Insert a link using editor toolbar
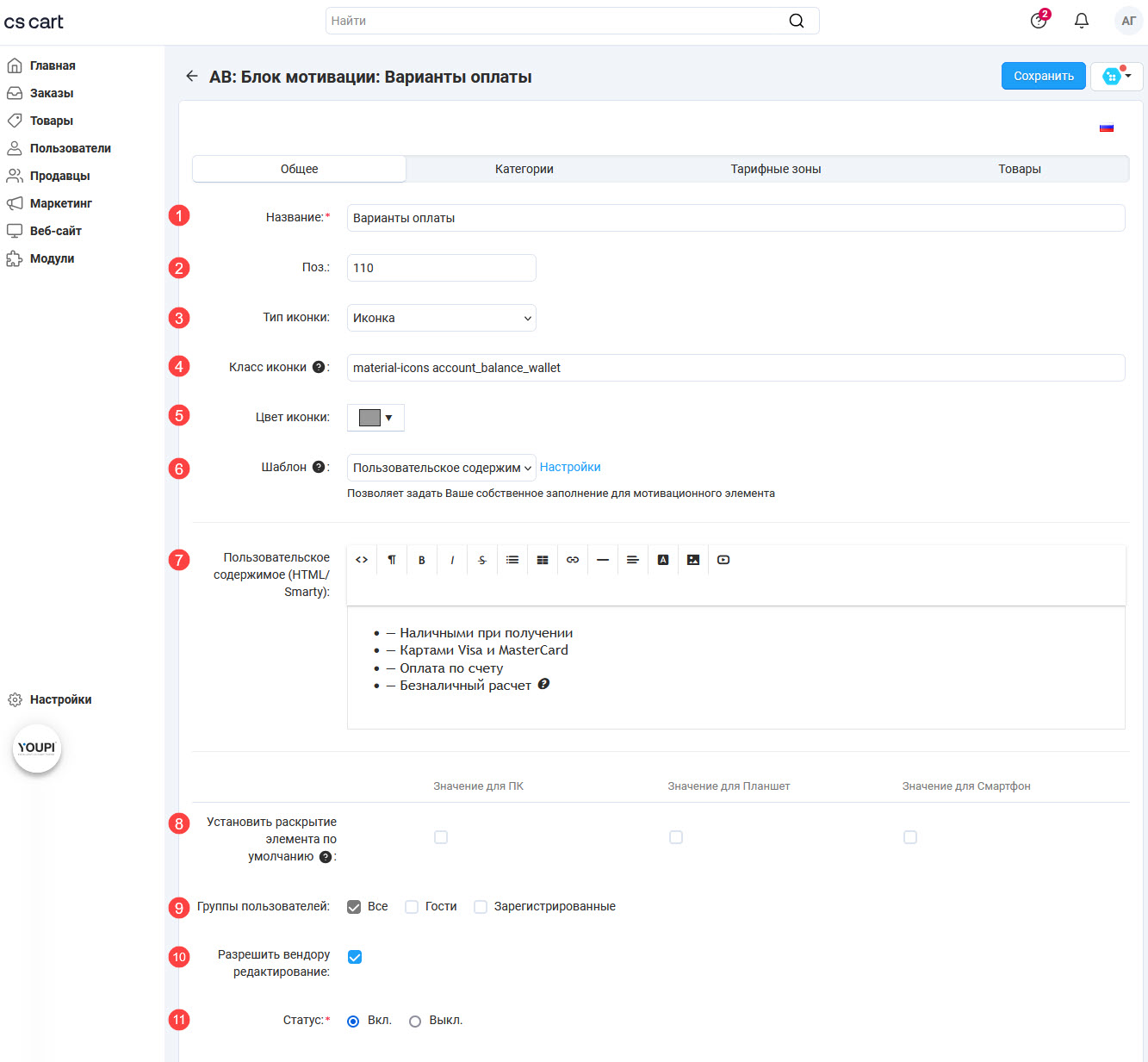The height and width of the screenshot is (1062, 1148). pyautogui.click(x=573, y=560)
